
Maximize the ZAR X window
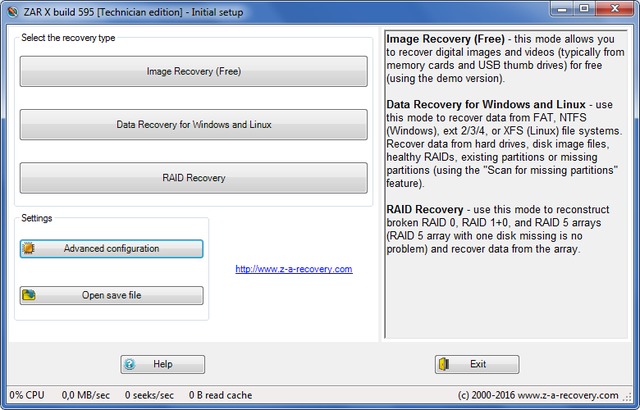coord(584,9)
